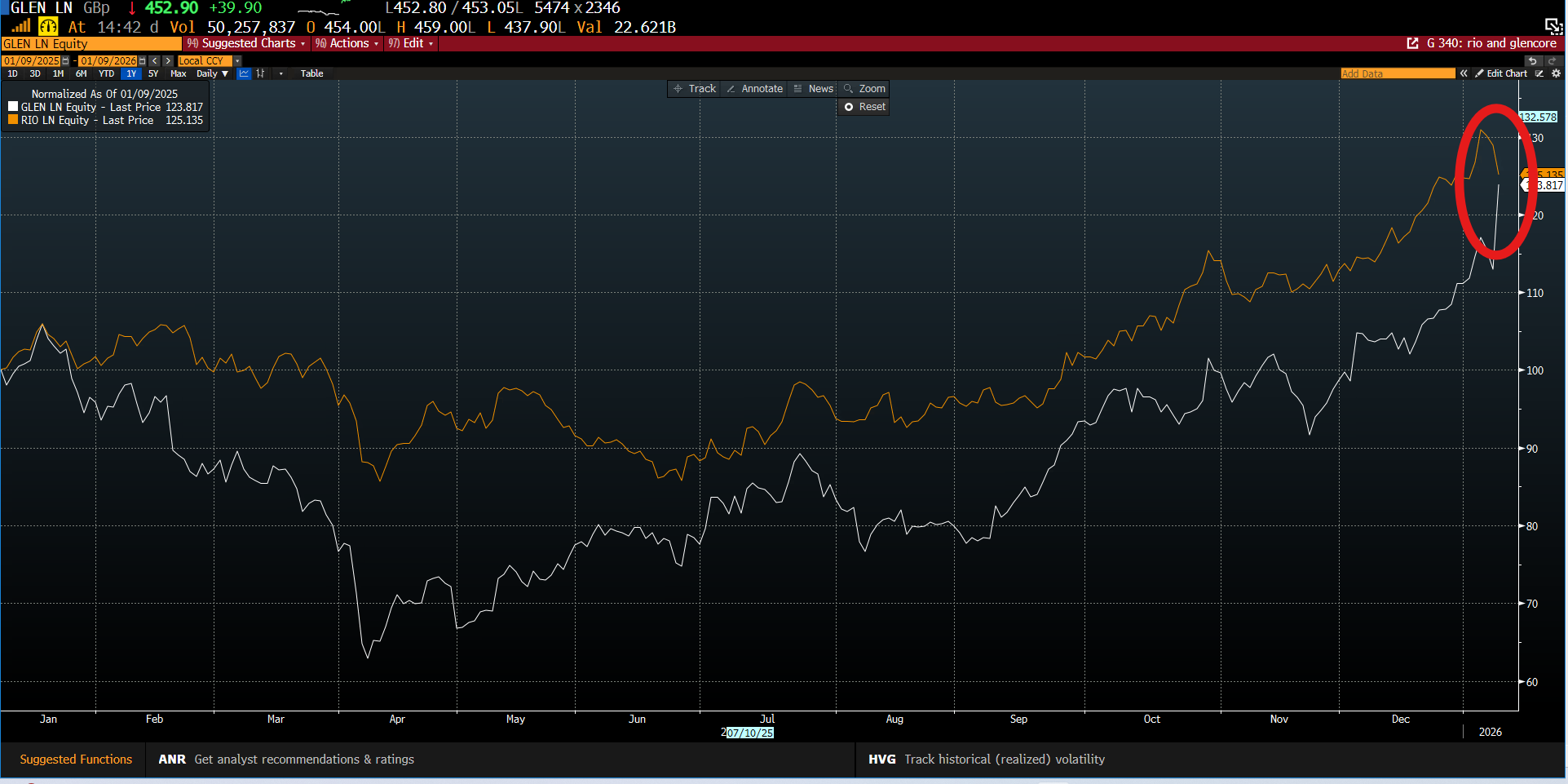The image size is (1568, 784).
Task: Undo the last chart change
Action: [1533, 61]
